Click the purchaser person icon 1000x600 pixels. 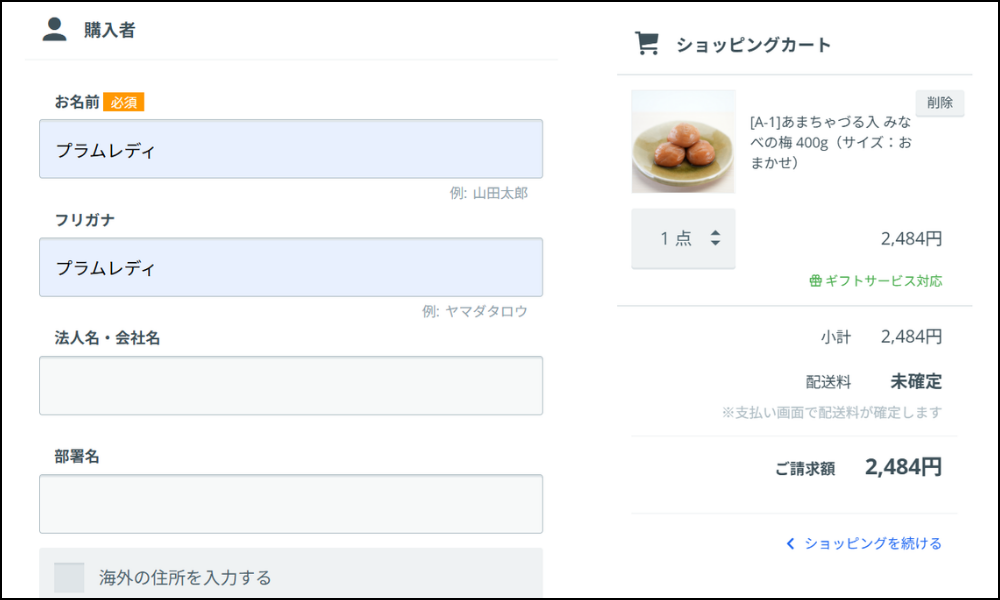coord(54,29)
